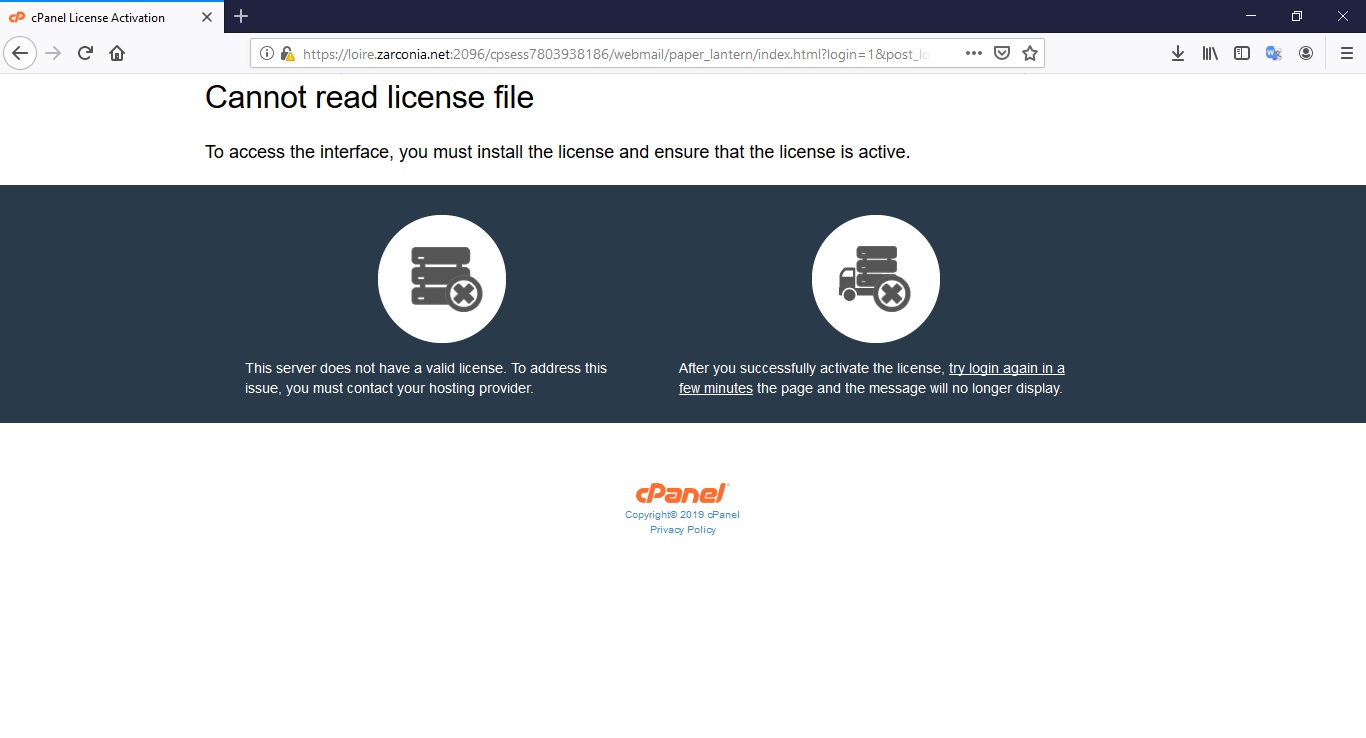Open the translator extension icon
This screenshot has height=738, width=1366.
coord(1274,53)
